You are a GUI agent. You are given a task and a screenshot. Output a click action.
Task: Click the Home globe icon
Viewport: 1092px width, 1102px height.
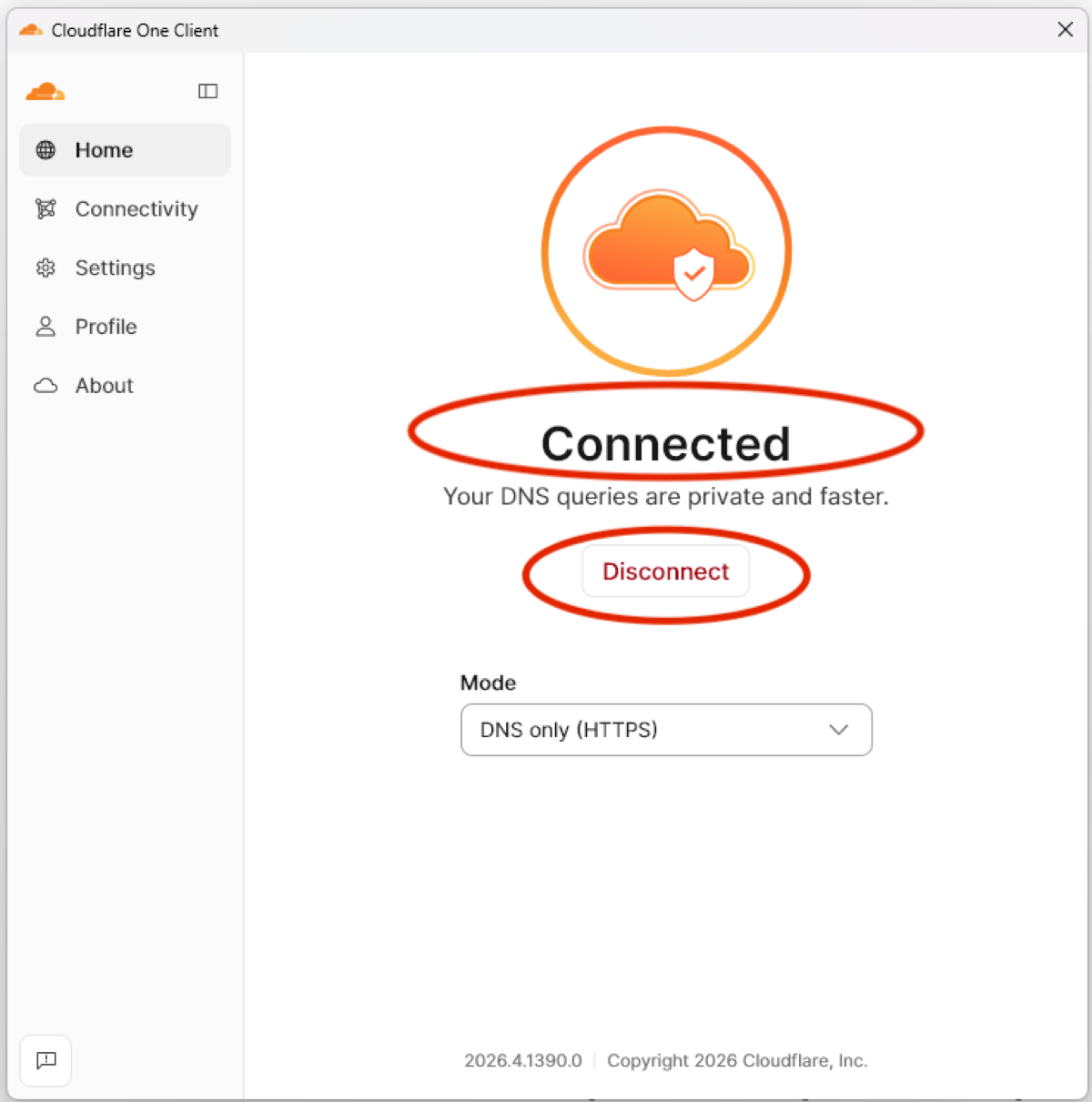coord(45,150)
